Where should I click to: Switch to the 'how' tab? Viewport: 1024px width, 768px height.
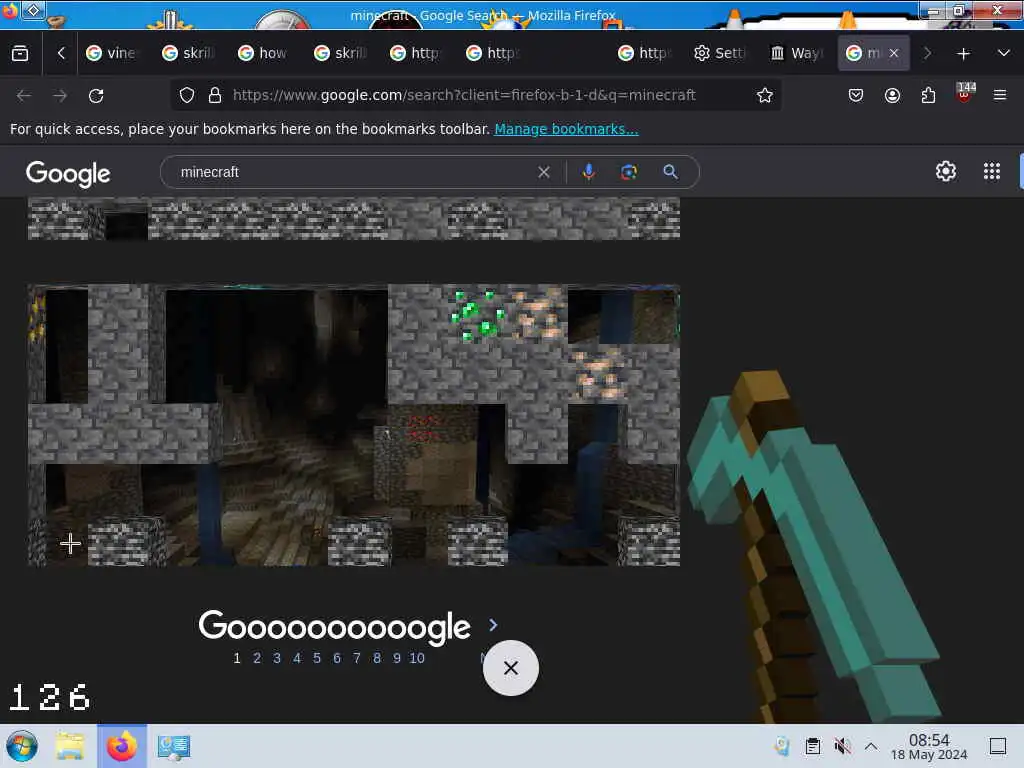click(264, 53)
